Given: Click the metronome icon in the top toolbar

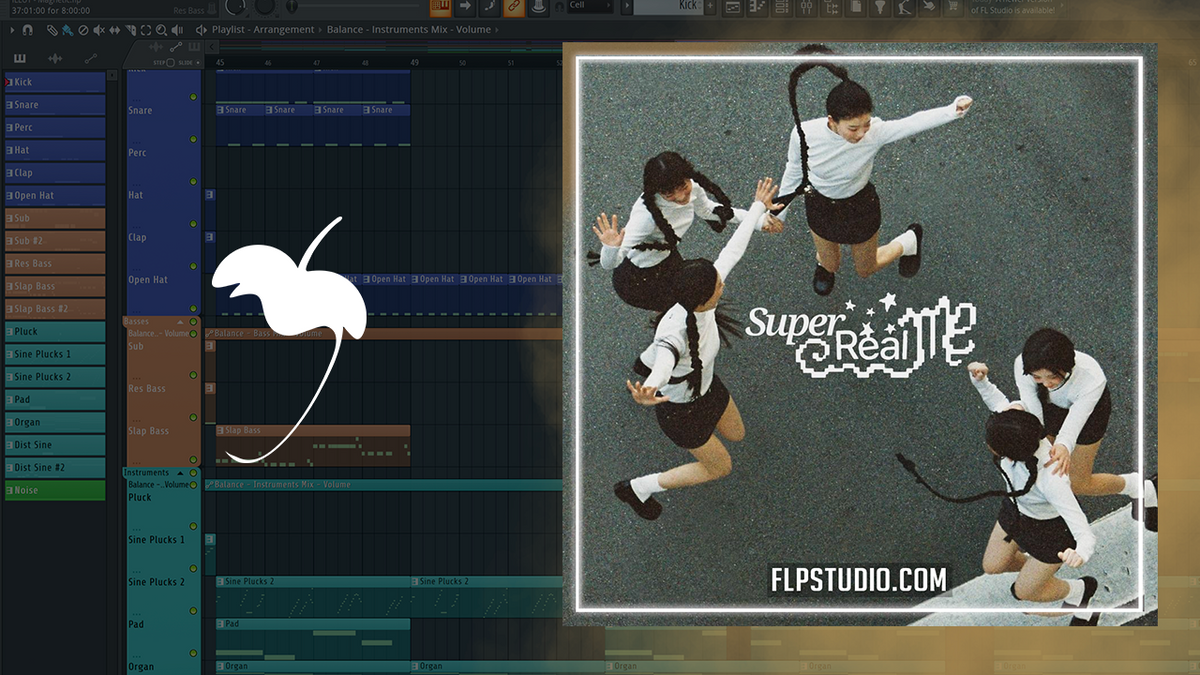Looking at the screenshot, I should (x=490, y=7).
